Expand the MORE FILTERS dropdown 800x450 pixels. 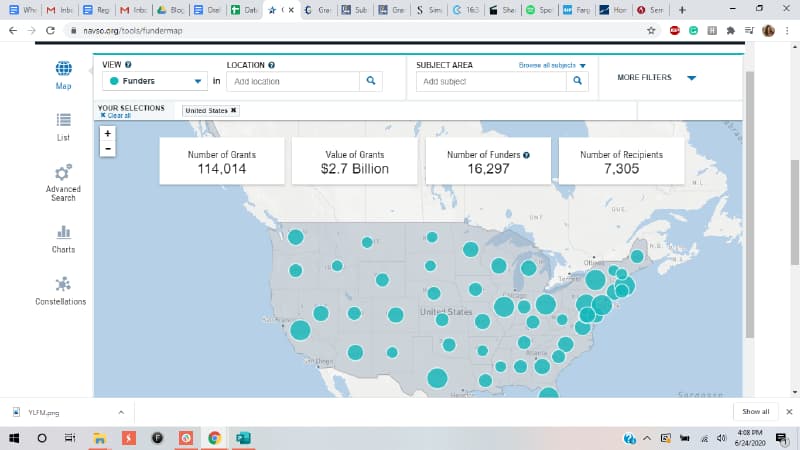(657, 78)
